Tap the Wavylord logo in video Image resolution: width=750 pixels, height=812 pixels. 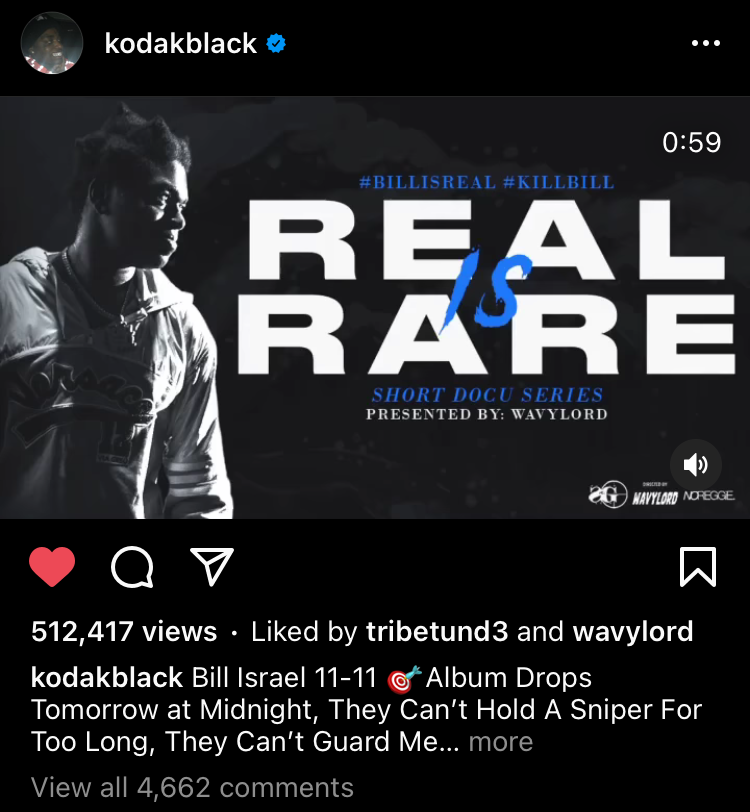(x=655, y=496)
